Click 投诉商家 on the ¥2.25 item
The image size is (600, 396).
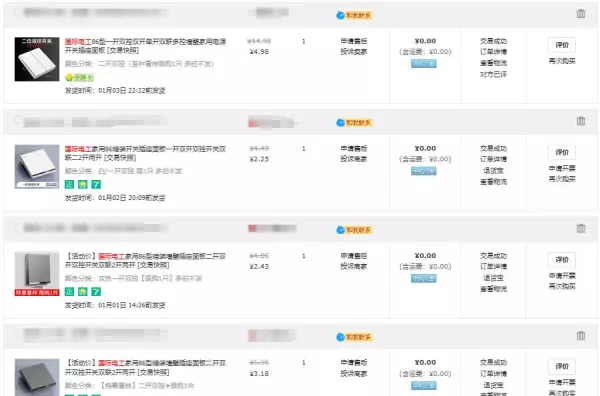354,159
